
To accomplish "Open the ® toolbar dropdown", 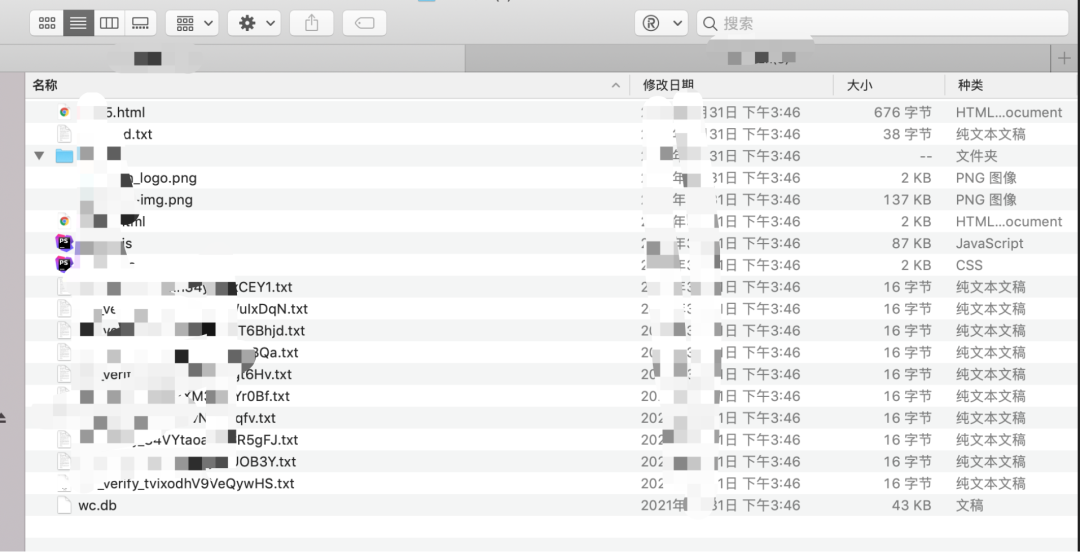I will (661, 23).
